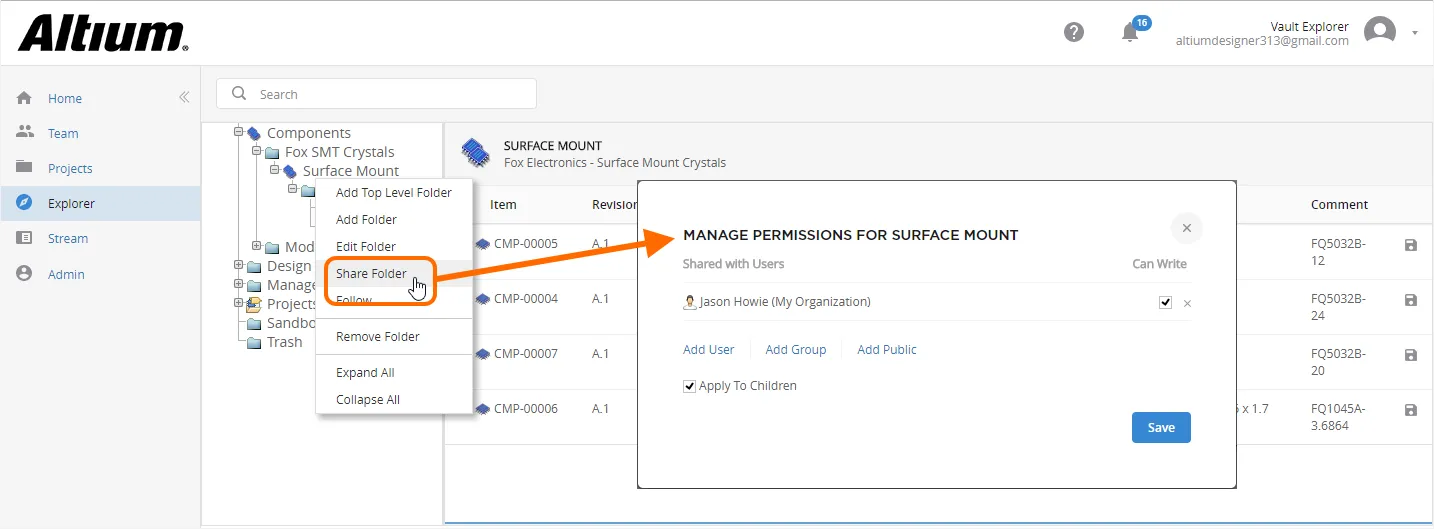Open the account dropdown arrow
The height and width of the screenshot is (529, 1434).
tap(1415, 33)
